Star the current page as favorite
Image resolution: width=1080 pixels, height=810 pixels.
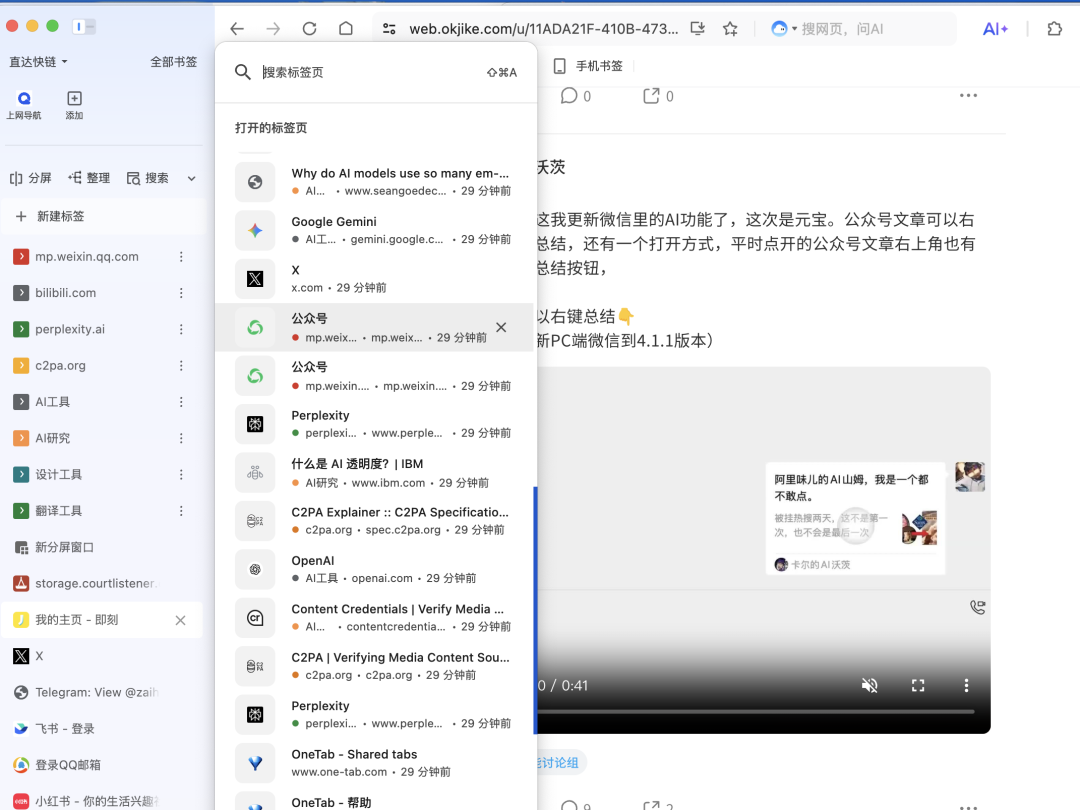click(x=730, y=29)
